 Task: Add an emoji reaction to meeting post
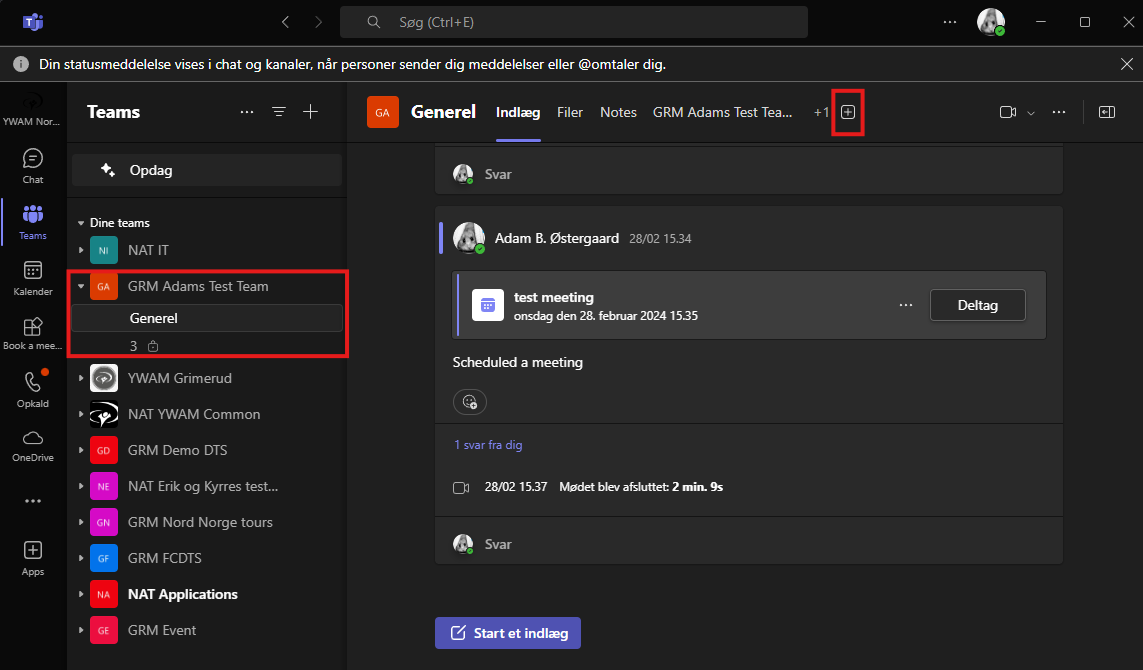tap(469, 402)
